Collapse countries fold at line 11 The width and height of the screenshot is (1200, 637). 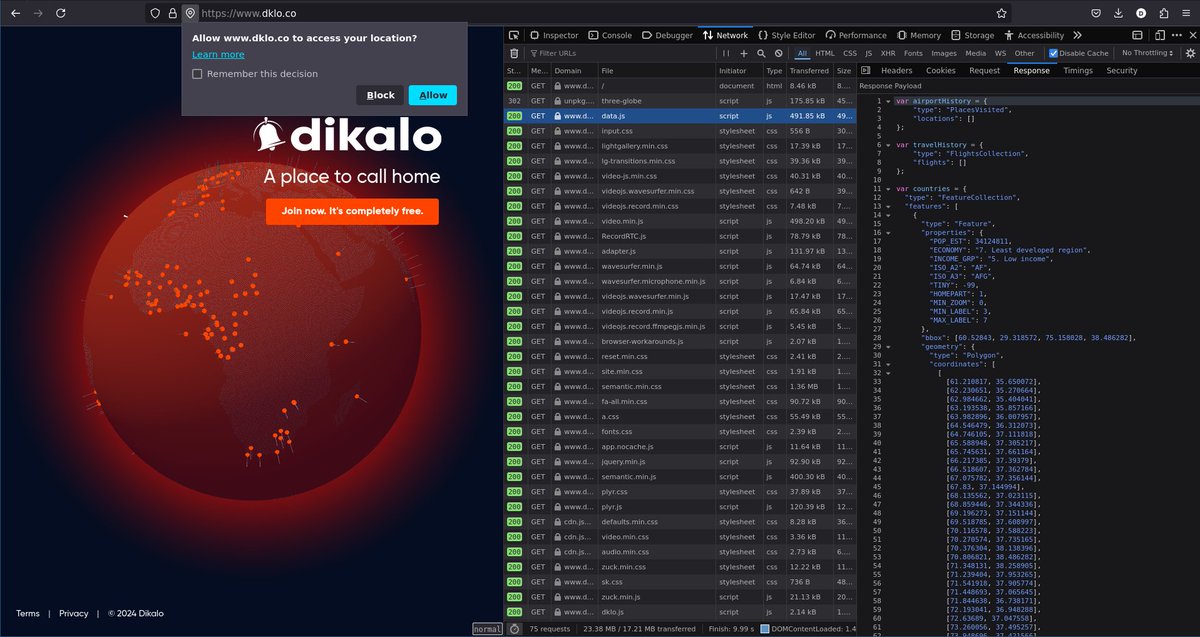pos(888,188)
